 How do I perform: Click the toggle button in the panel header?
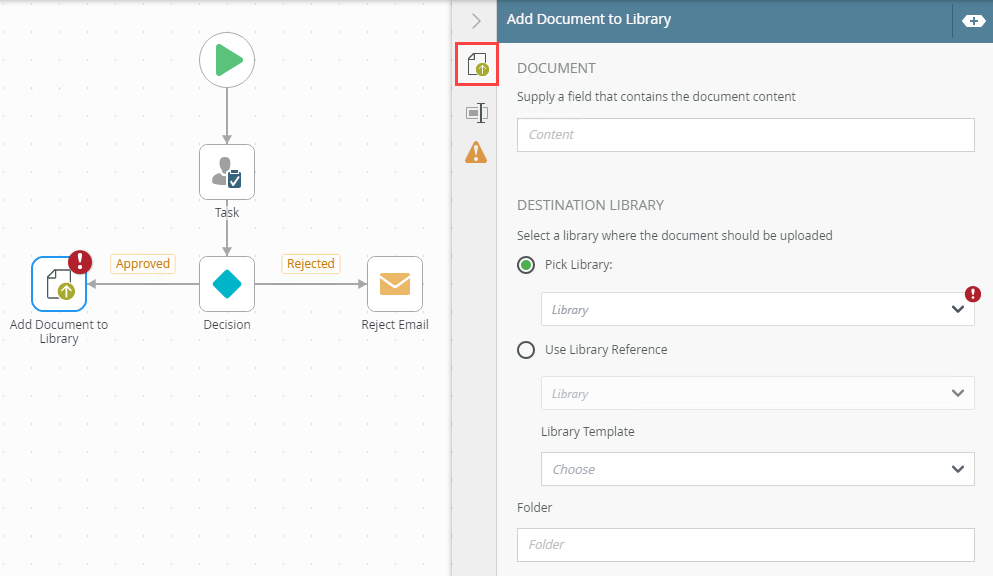click(x=972, y=20)
